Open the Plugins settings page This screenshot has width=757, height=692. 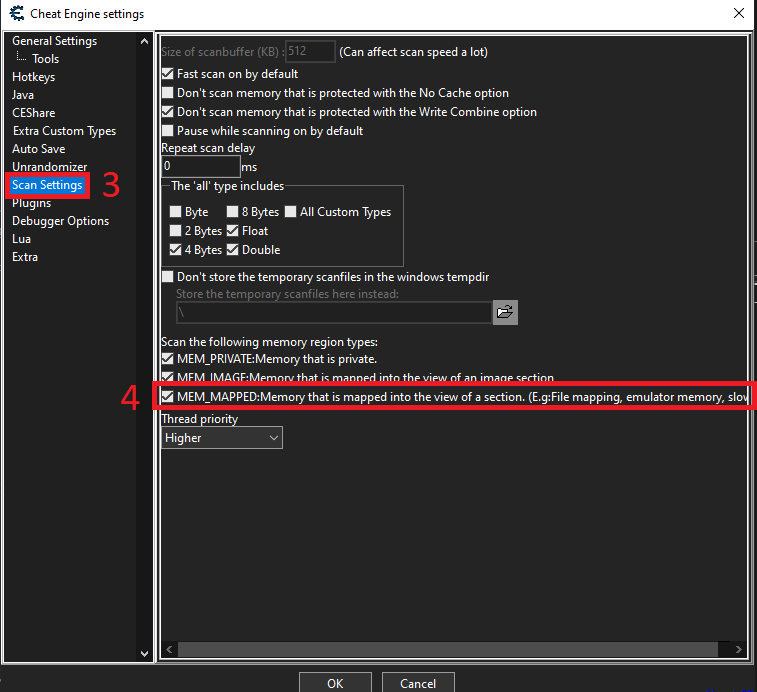[x=31, y=203]
